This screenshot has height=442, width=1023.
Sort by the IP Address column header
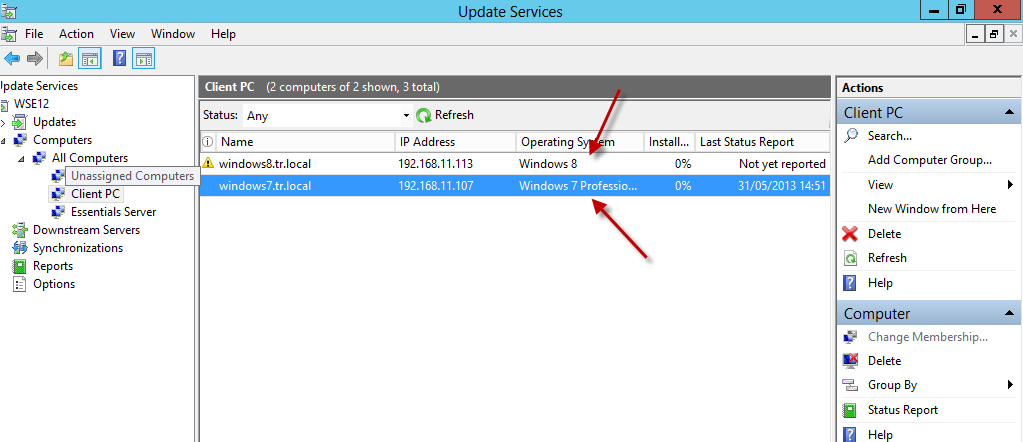427,142
